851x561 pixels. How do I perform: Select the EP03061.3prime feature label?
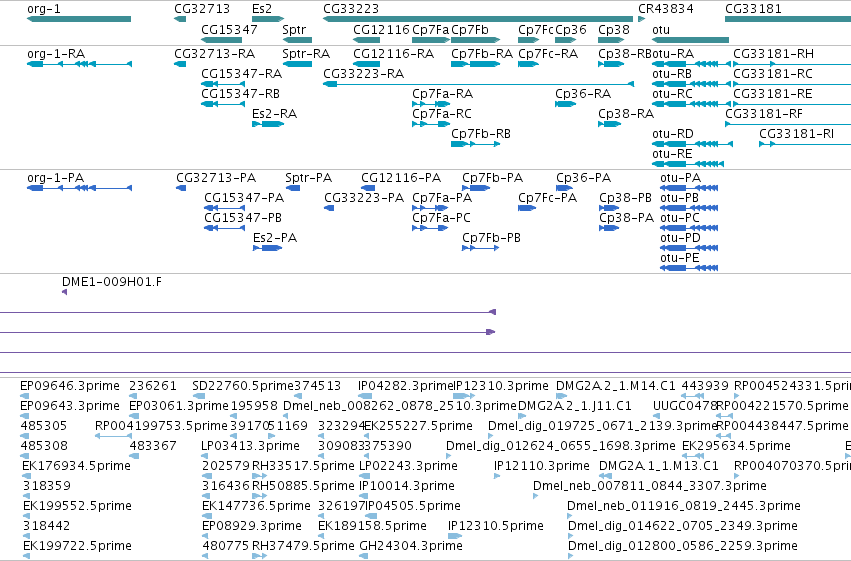click(179, 406)
